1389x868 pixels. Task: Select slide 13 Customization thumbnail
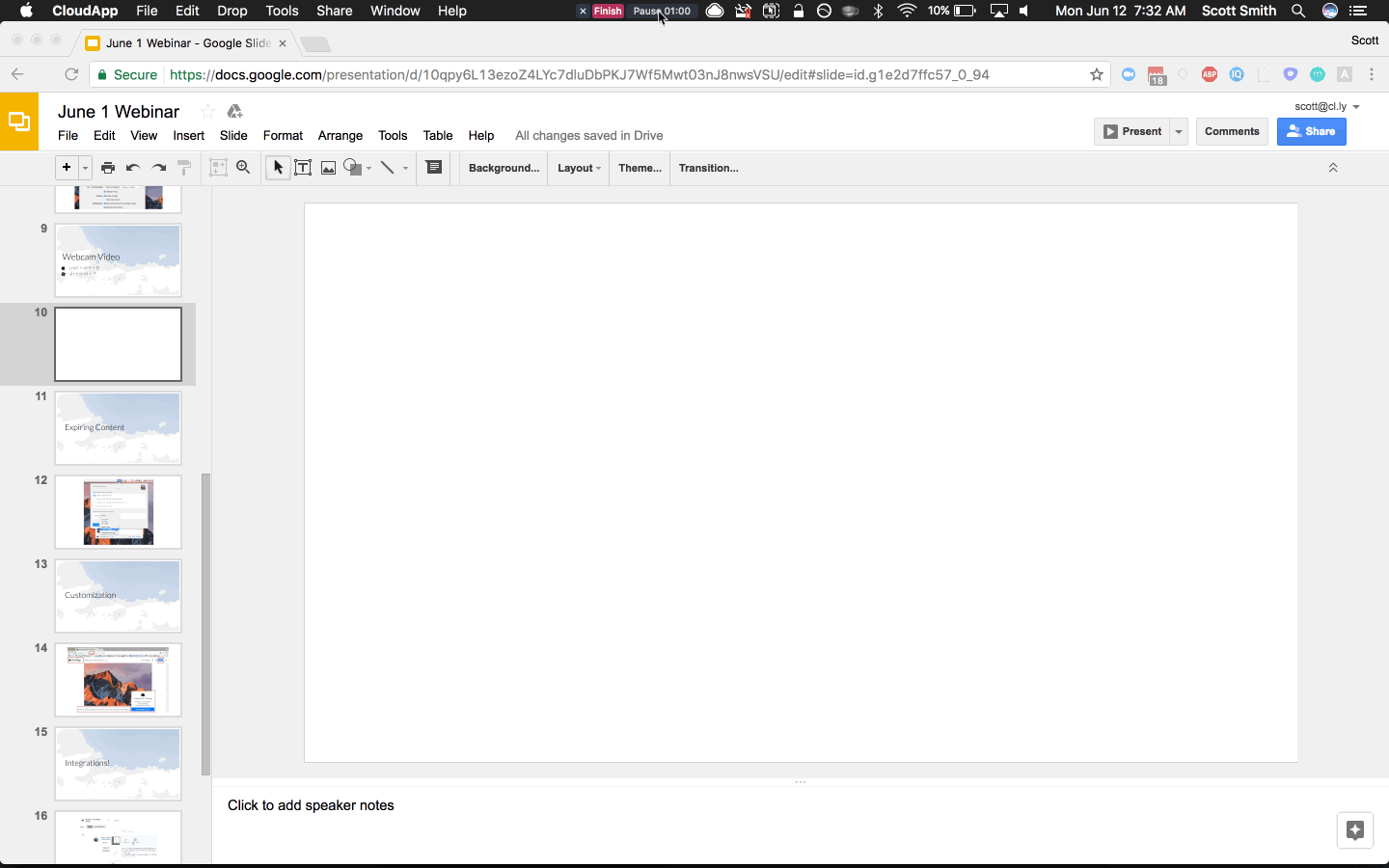click(118, 596)
